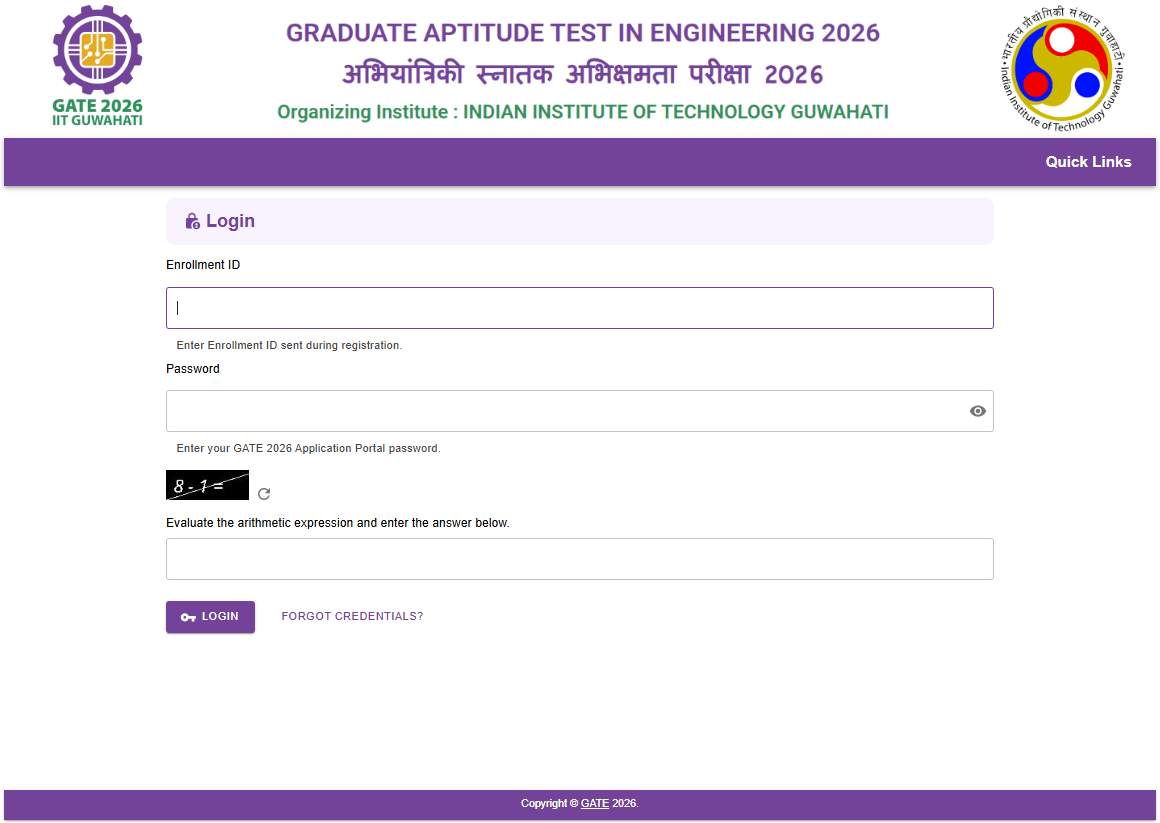
Task: Click the lock icon beside Login heading
Action: (x=192, y=222)
